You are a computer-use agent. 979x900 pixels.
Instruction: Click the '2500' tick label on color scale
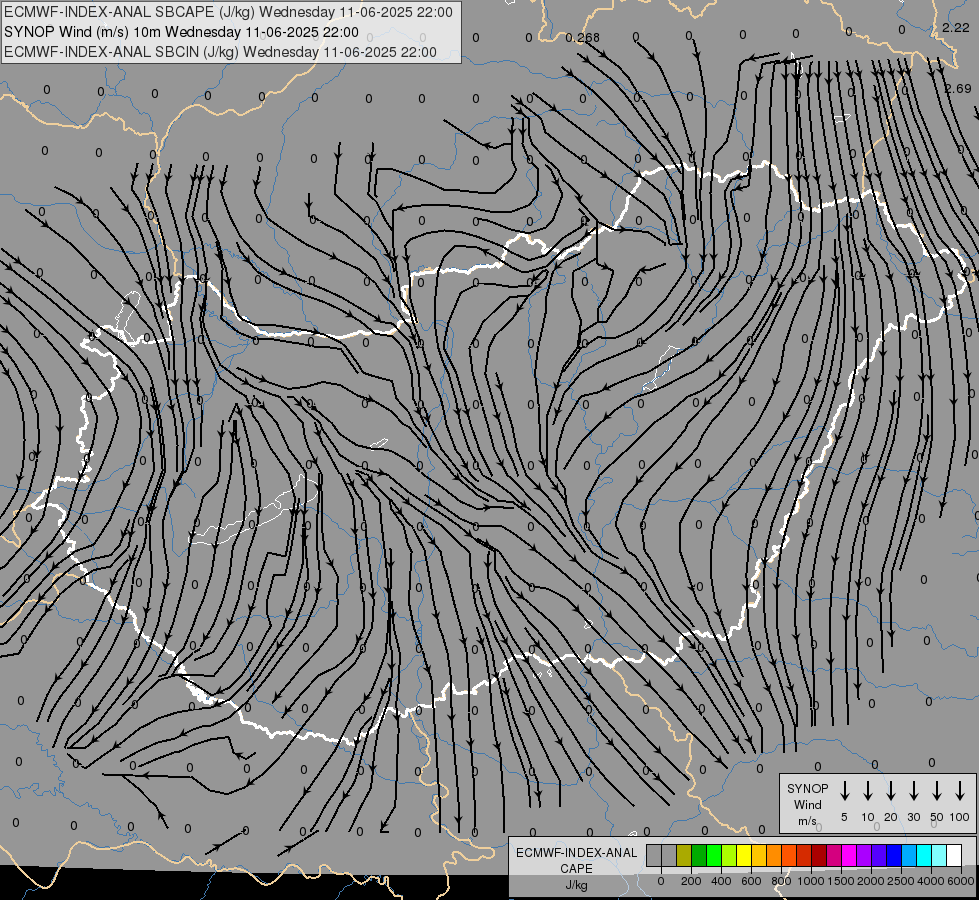click(x=901, y=881)
